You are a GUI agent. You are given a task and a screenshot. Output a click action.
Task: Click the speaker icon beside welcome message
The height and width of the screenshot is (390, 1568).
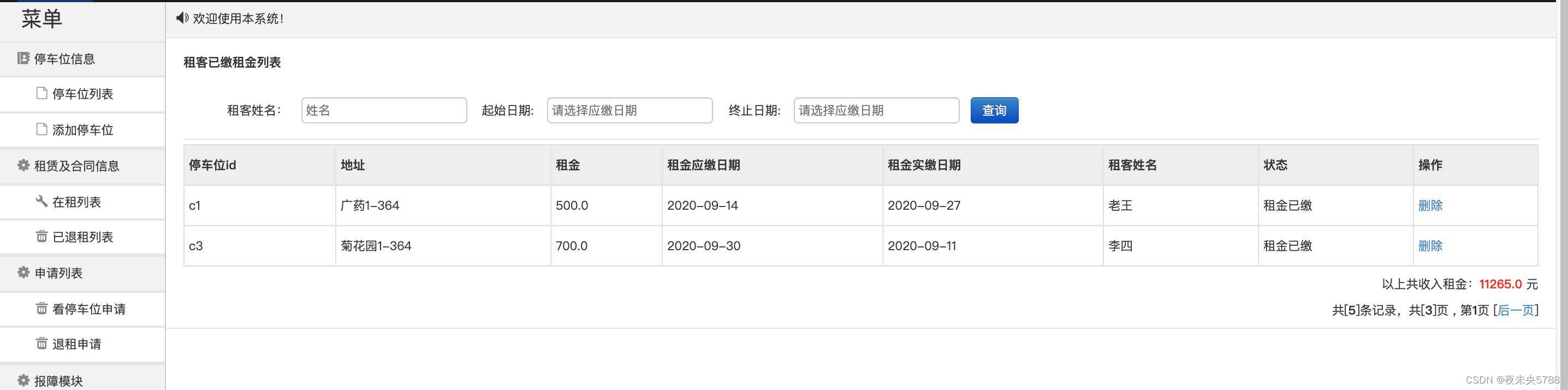coord(182,18)
